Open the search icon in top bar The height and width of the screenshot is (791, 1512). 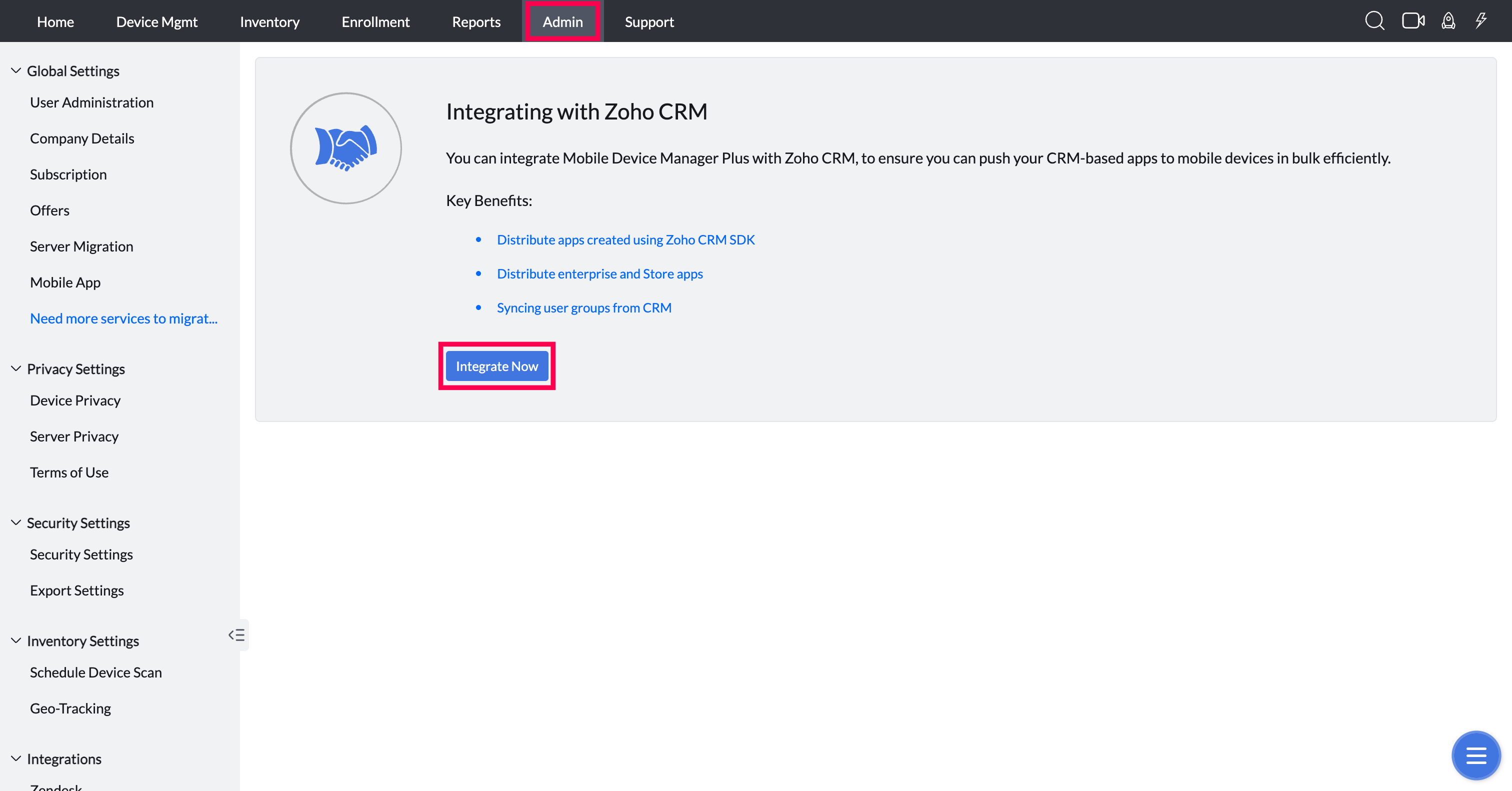[x=1374, y=21]
